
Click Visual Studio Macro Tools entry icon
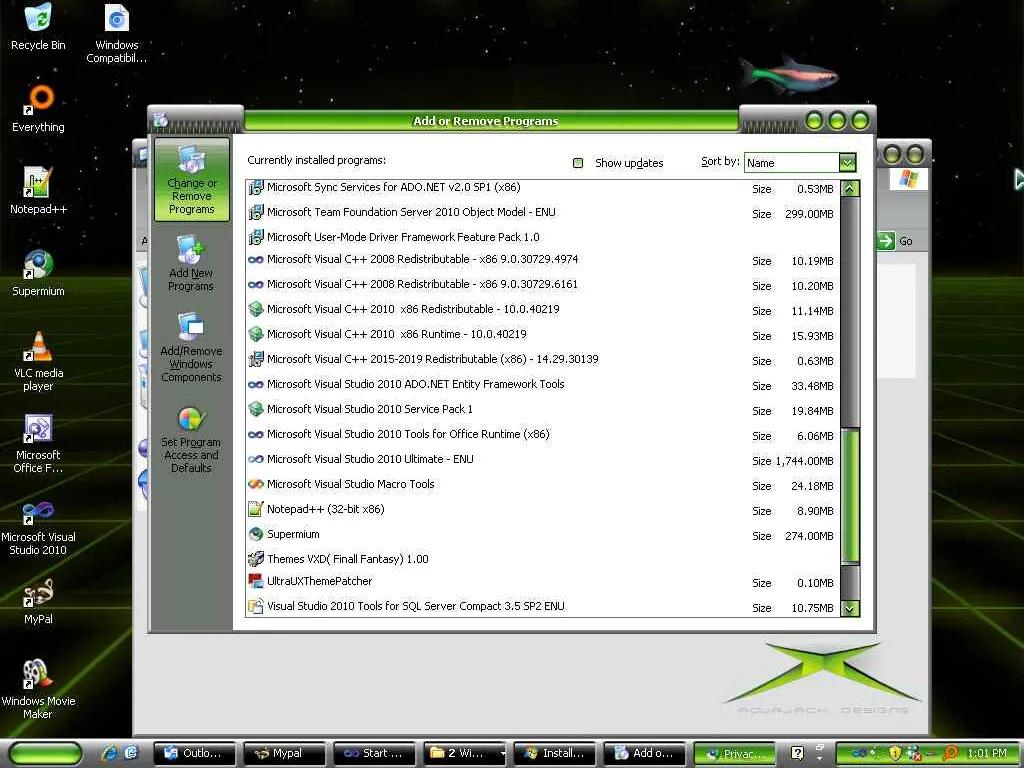pyautogui.click(x=256, y=484)
